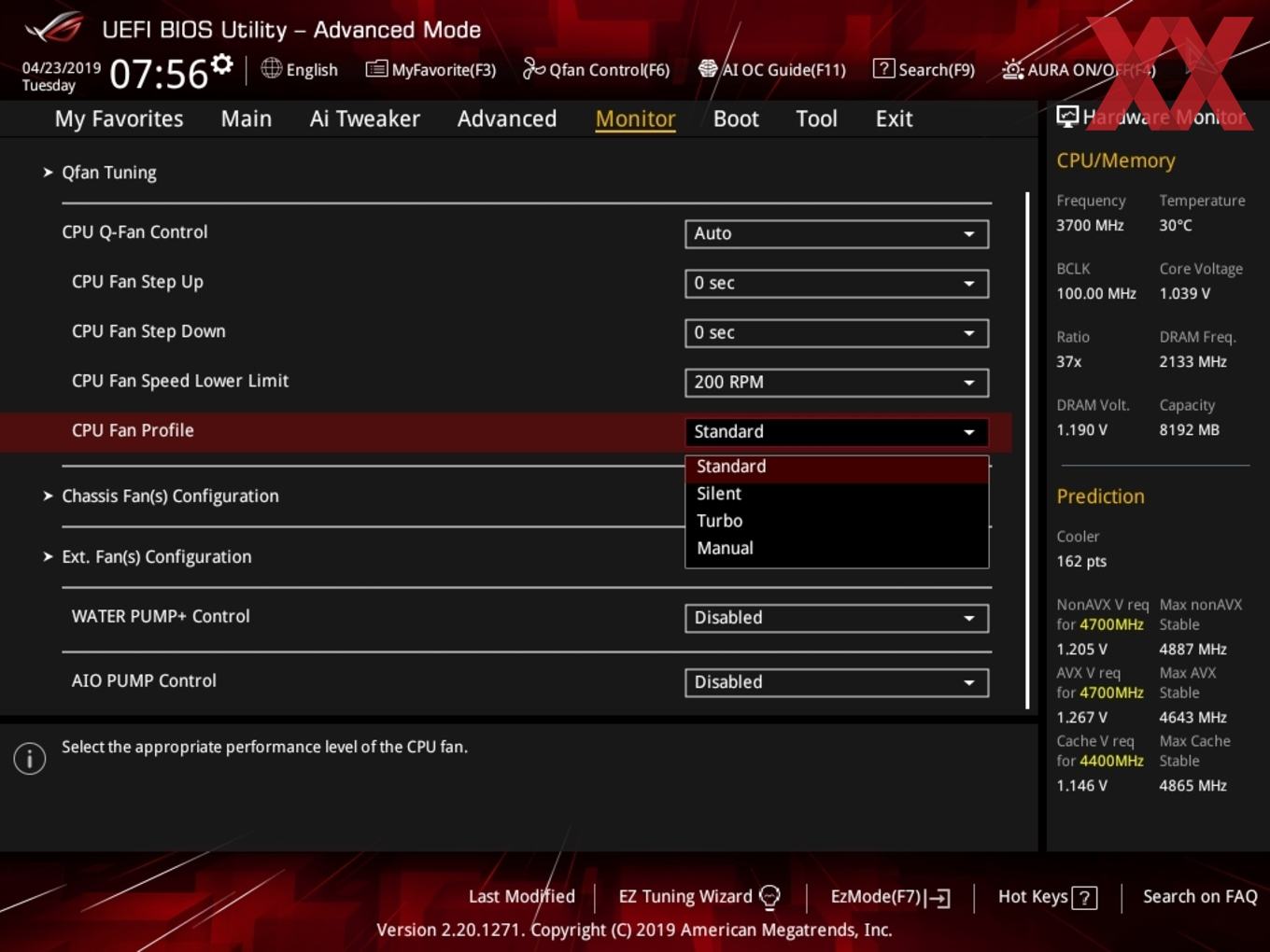
Task: Open WATER PUMP+ Control dropdown
Action: tap(837, 618)
